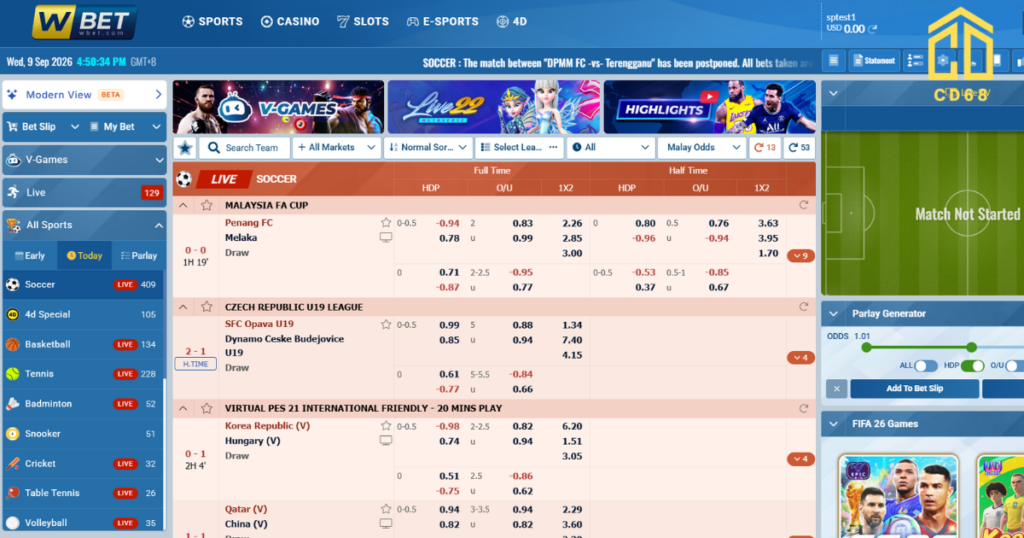Viewport: 1024px width, 538px height.
Task: Open the favorites star filter
Action: pos(185,148)
